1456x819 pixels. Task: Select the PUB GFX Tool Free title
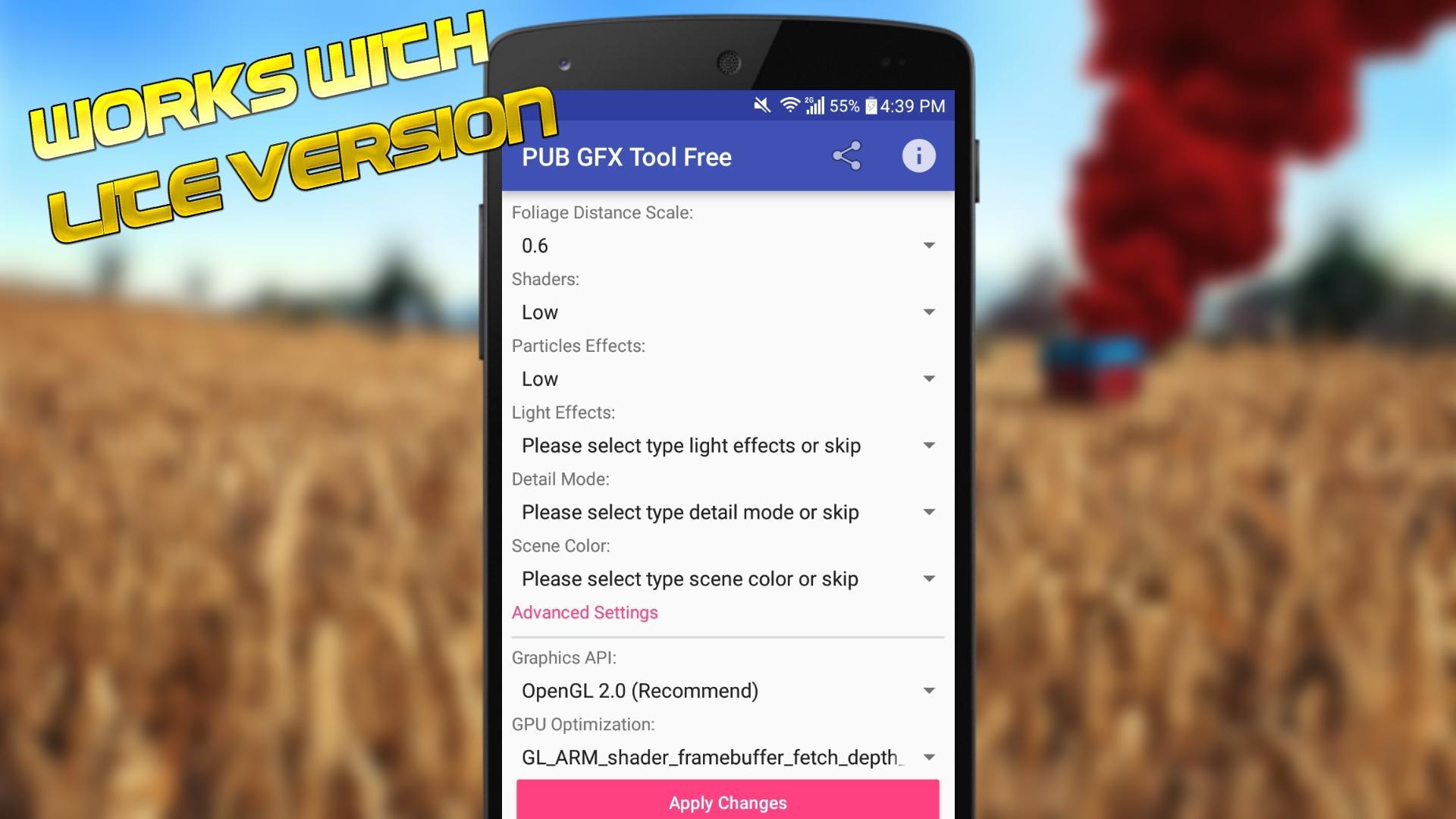(x=626, y=157)
